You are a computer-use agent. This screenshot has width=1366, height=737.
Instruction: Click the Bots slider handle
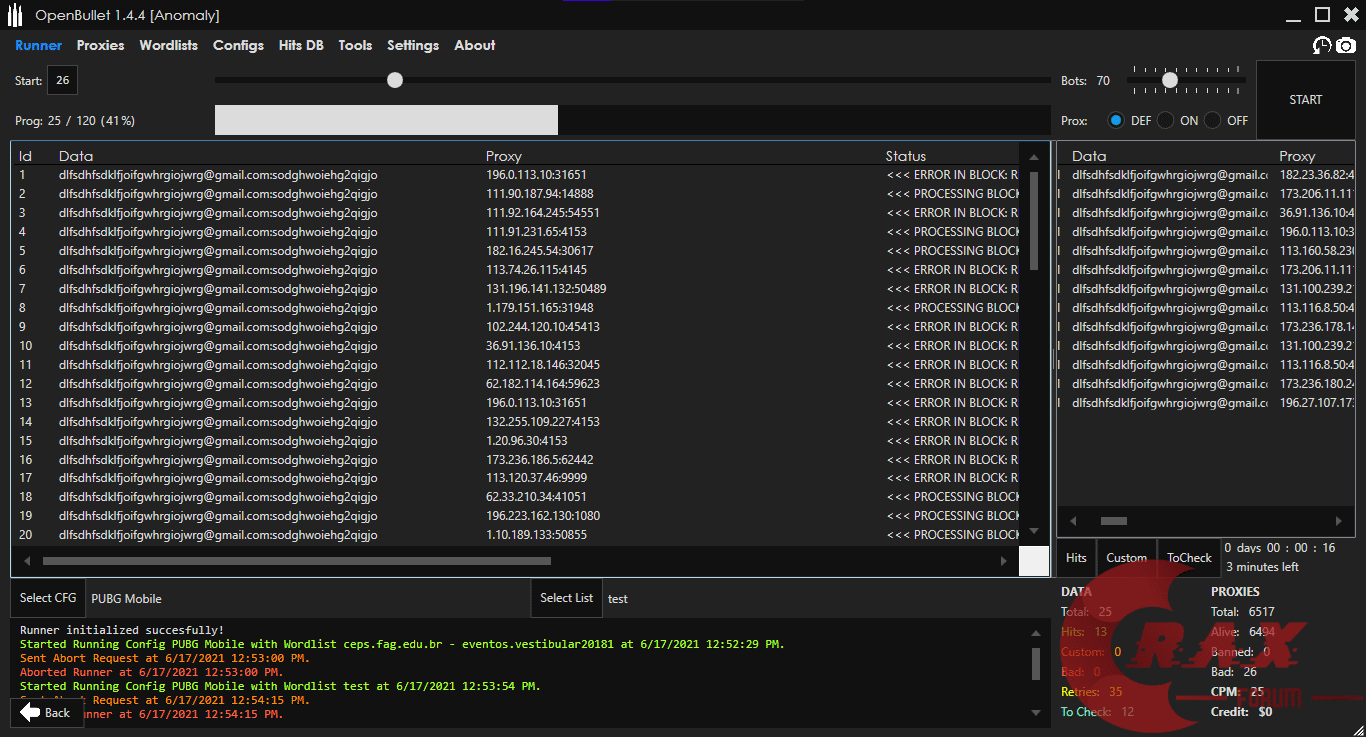coord(1170,80)
